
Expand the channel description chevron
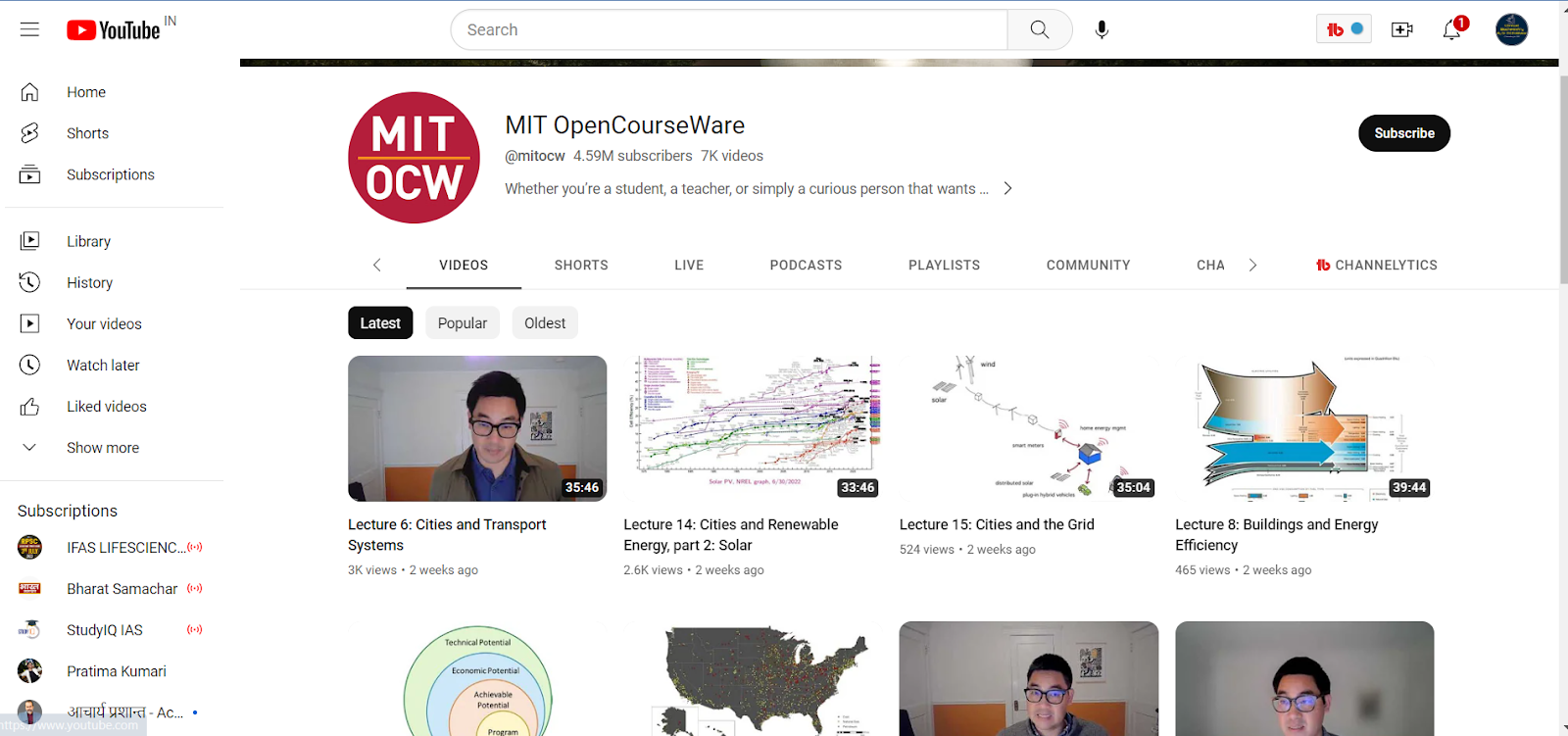coord(1007,188)
